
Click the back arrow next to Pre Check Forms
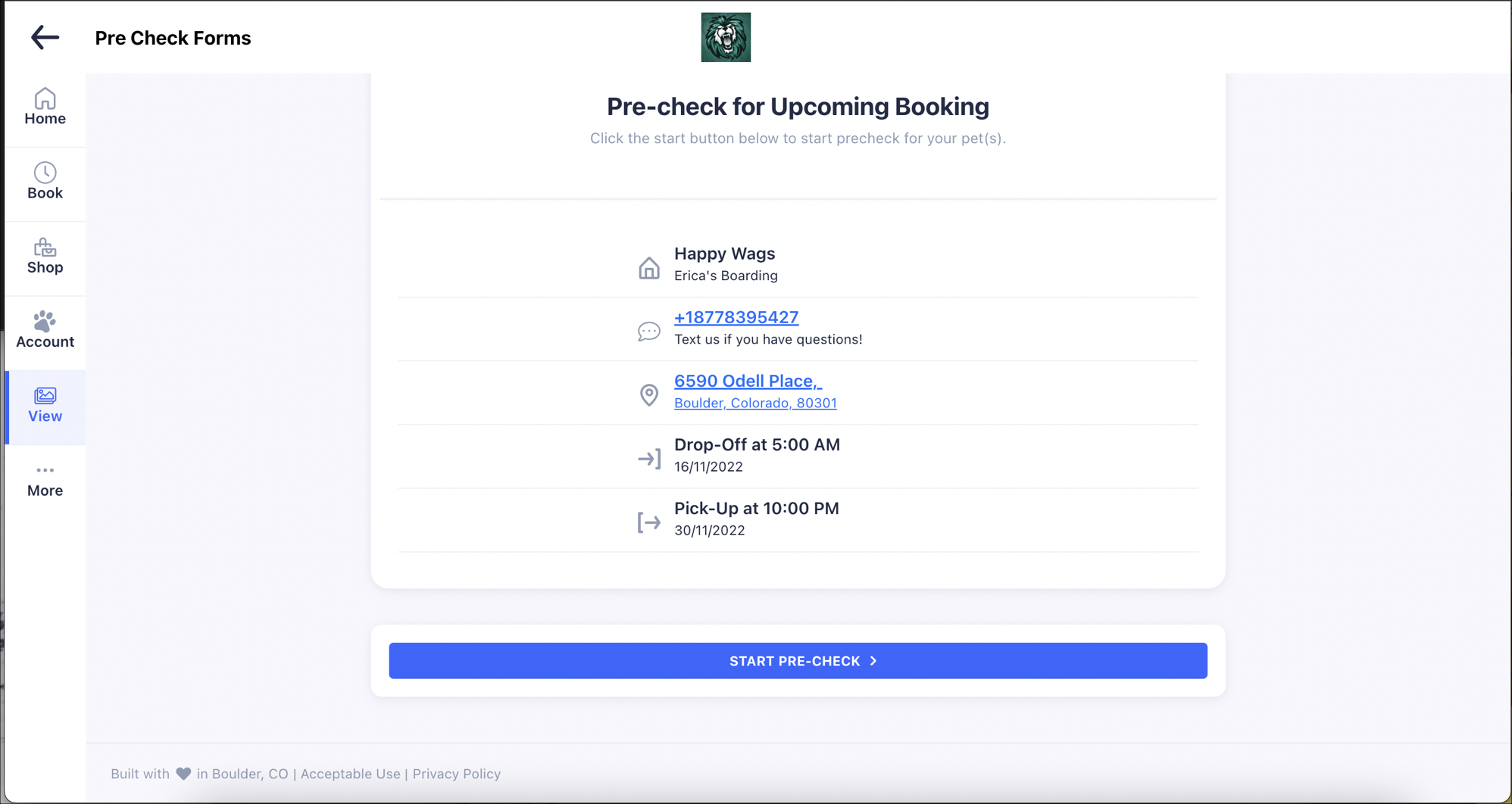pos(44,37)
